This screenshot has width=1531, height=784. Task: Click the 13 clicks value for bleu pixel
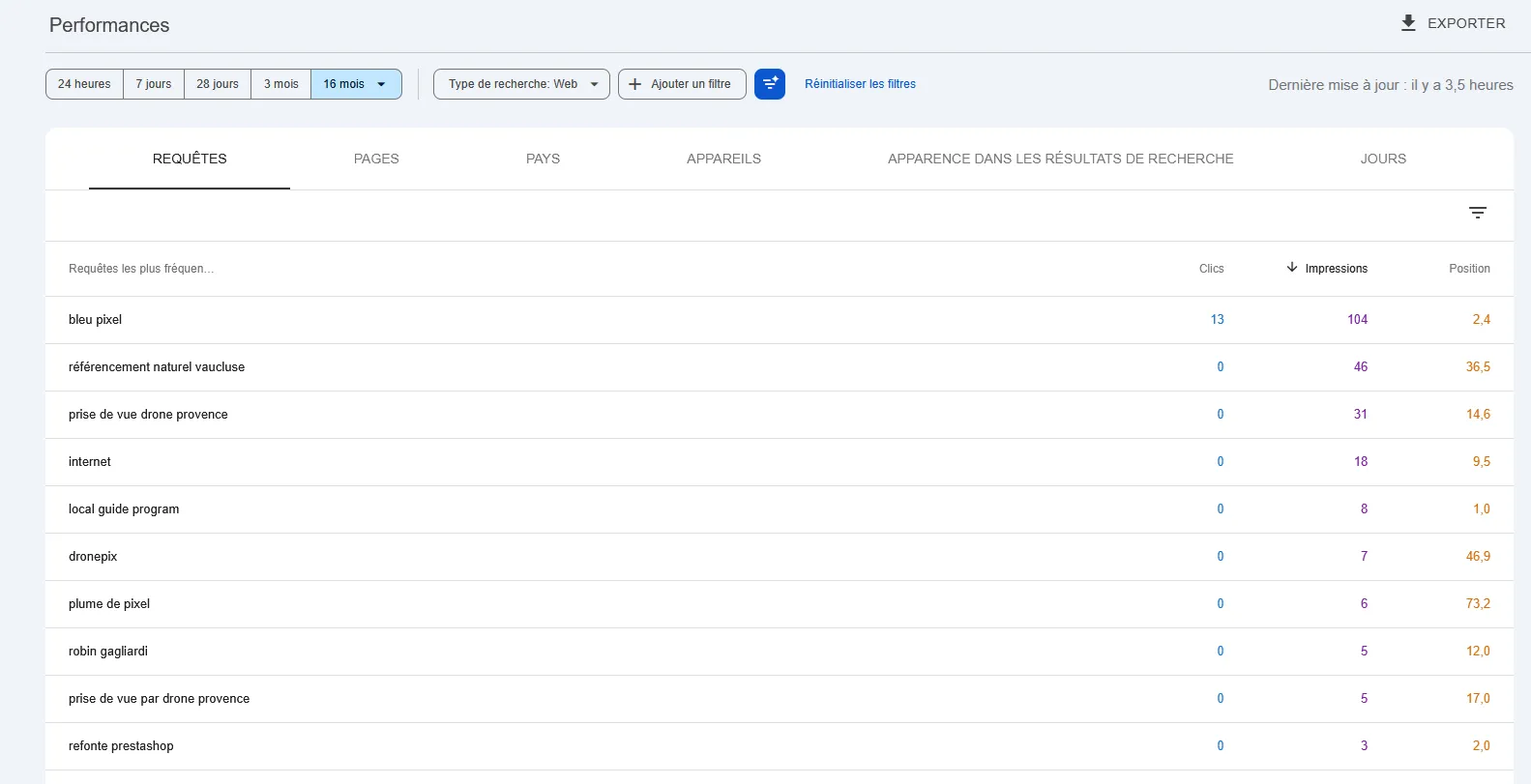(x=1218, y=320)
